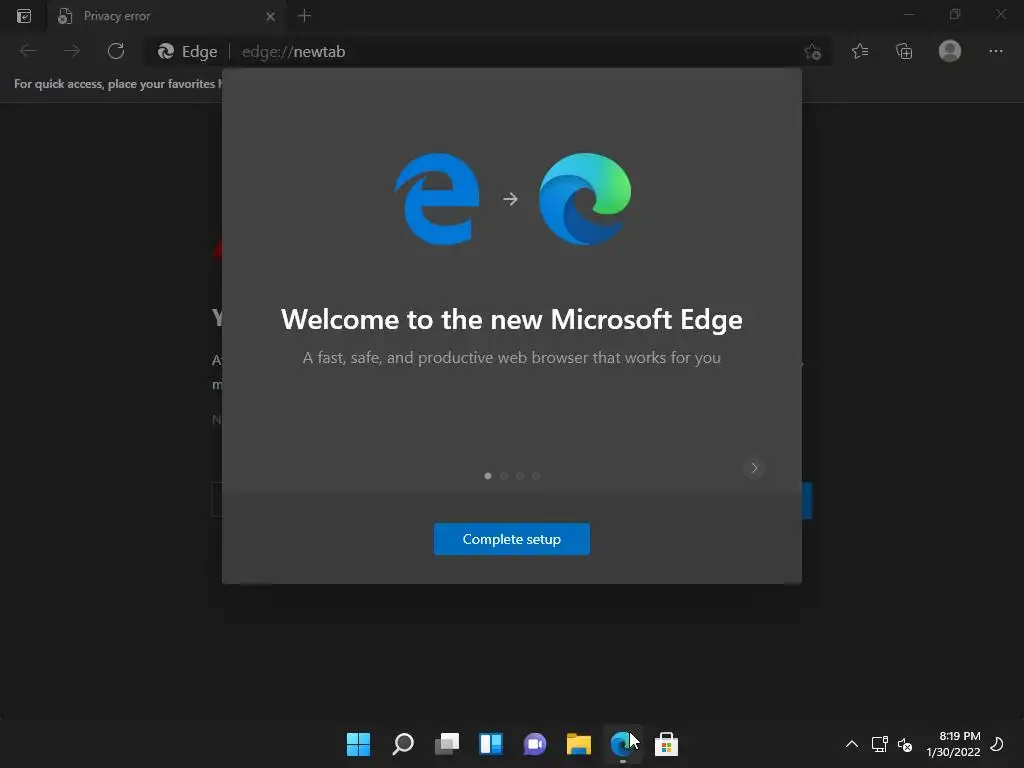Open a new tab with plus button
This screenshot has height=768, width=1024.
(304, 16)
